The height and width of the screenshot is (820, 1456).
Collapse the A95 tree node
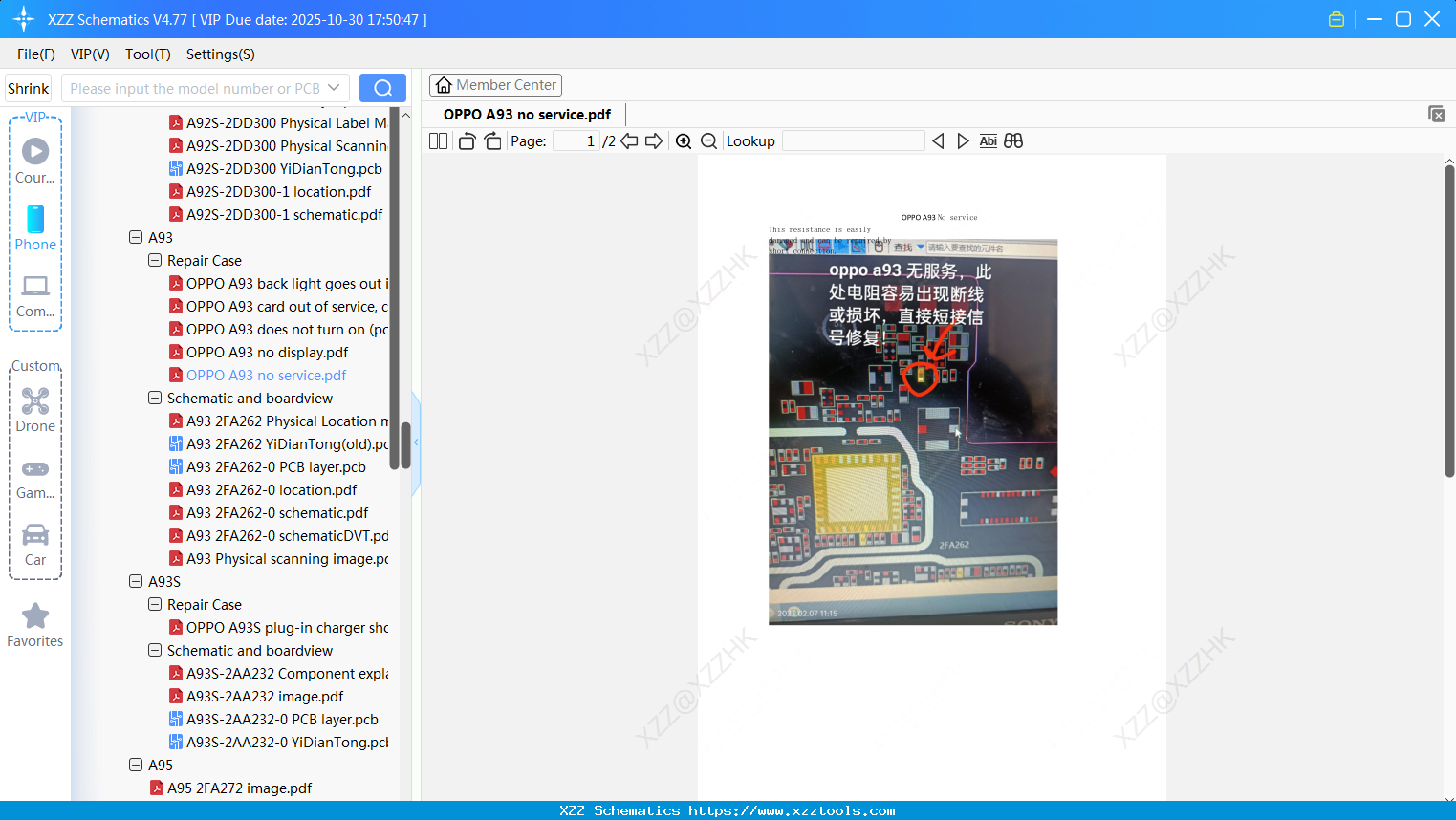pyautogui.click(x=136, y=765)
